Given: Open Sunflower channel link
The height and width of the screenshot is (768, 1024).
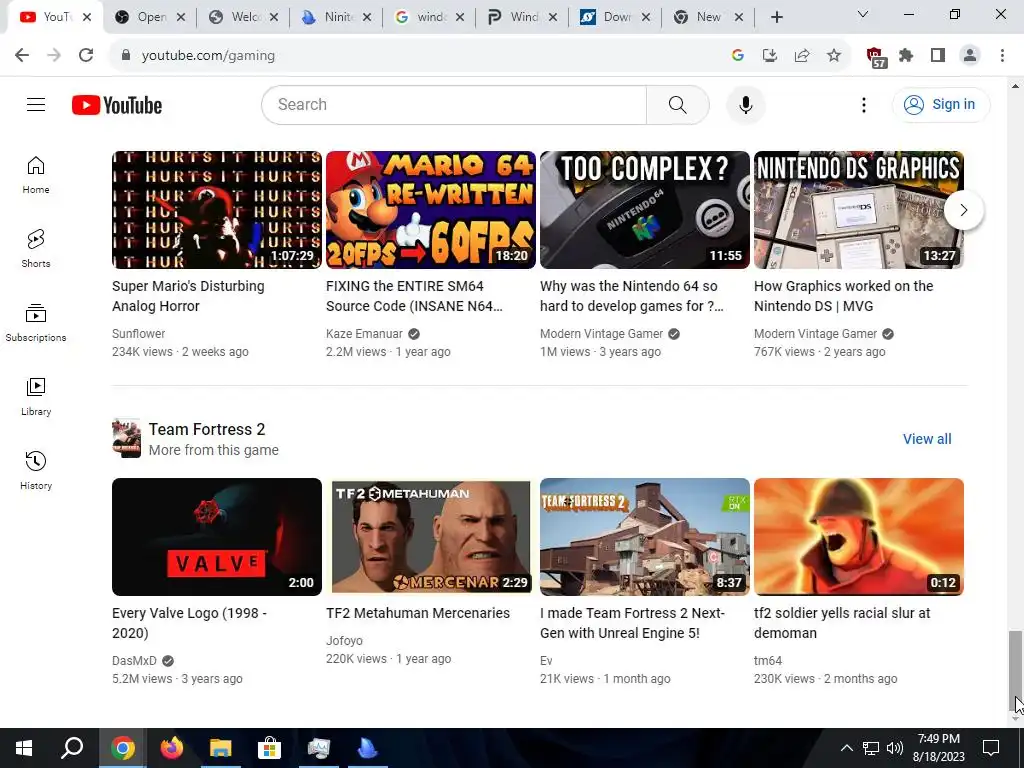Looking at the screenshot, I should click(138, 334).
